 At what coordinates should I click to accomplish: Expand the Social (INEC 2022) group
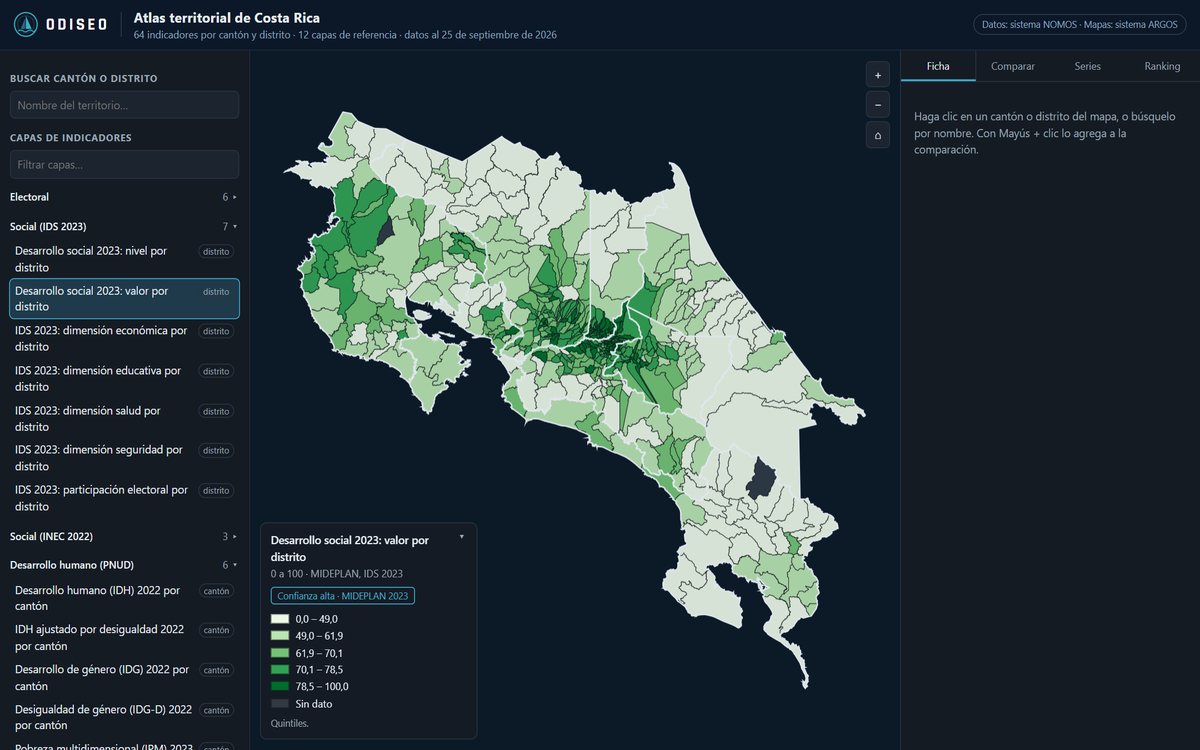click(x=124, y=536)
